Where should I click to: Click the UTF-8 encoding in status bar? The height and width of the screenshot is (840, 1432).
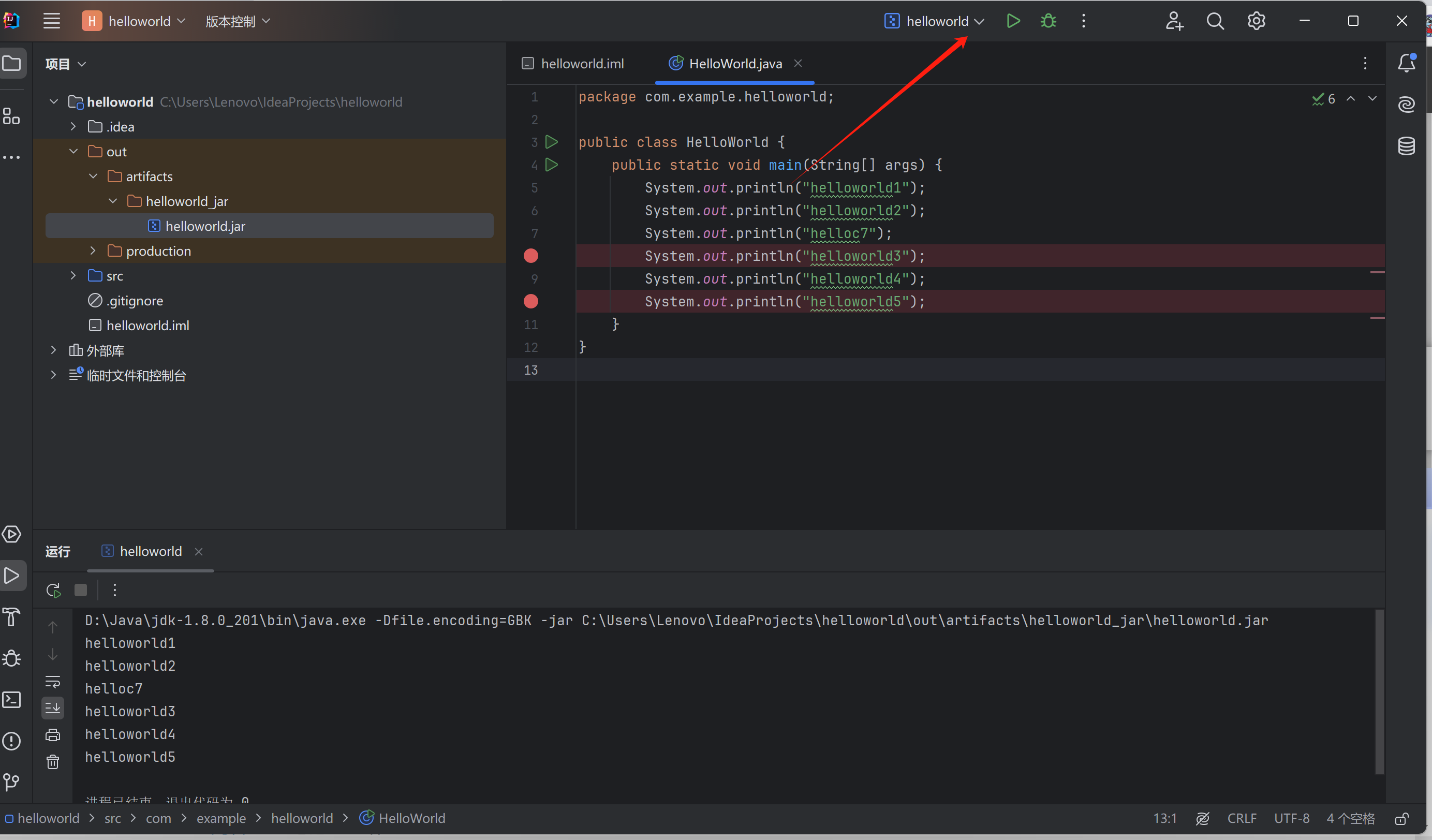click(1291, 818)
